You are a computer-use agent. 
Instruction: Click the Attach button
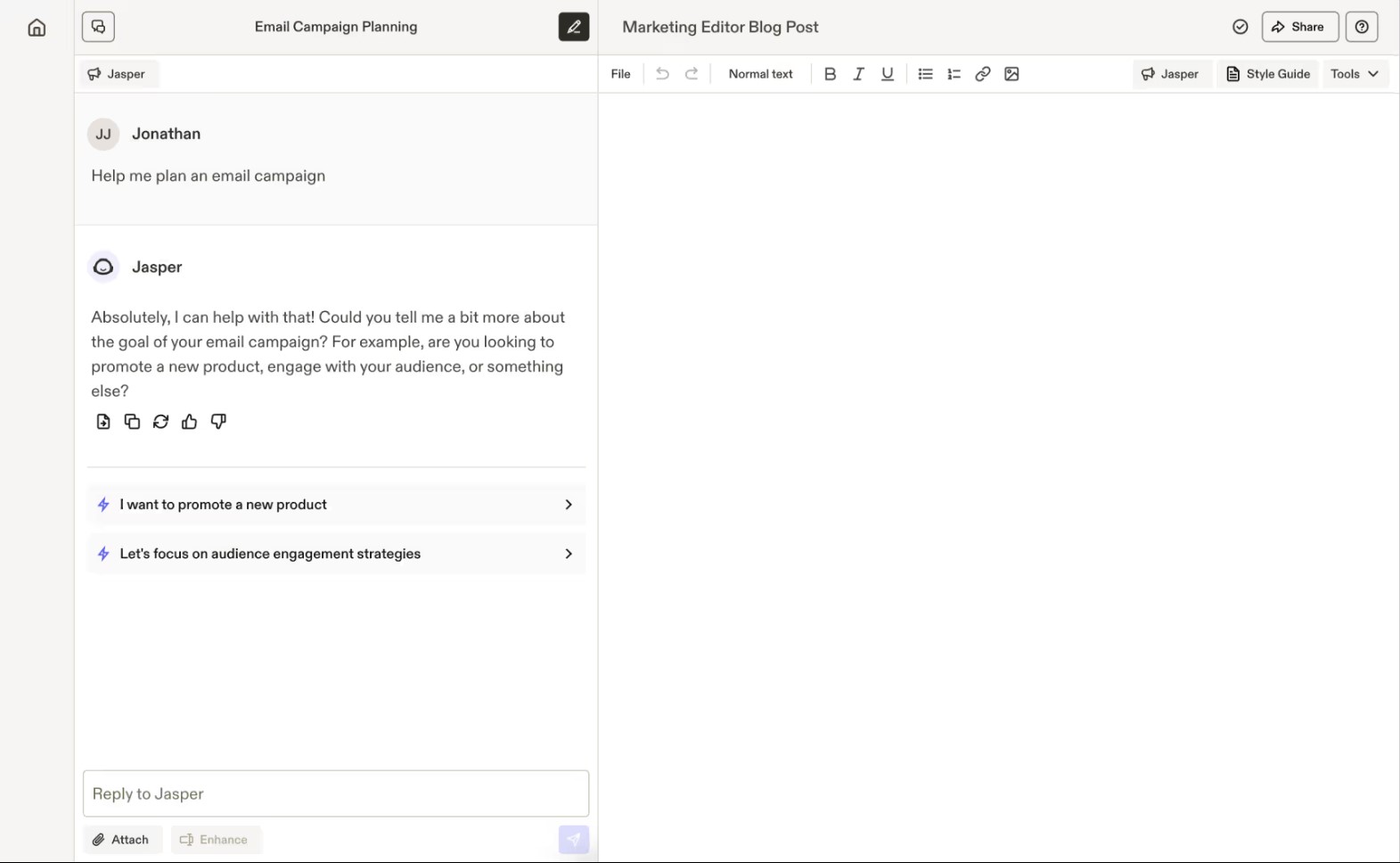[x=122, y=840]
